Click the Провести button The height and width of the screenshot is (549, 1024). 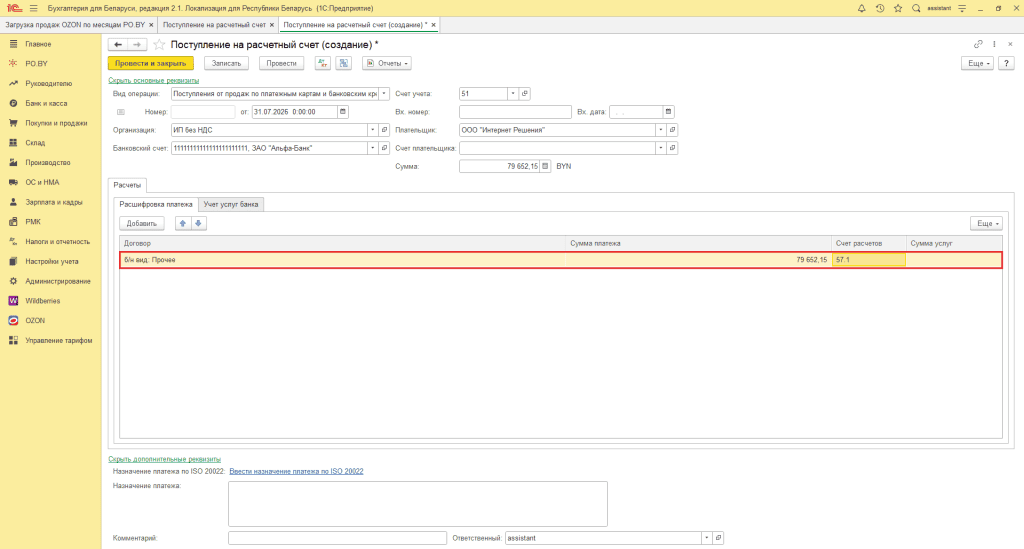[x=281, y=63]
